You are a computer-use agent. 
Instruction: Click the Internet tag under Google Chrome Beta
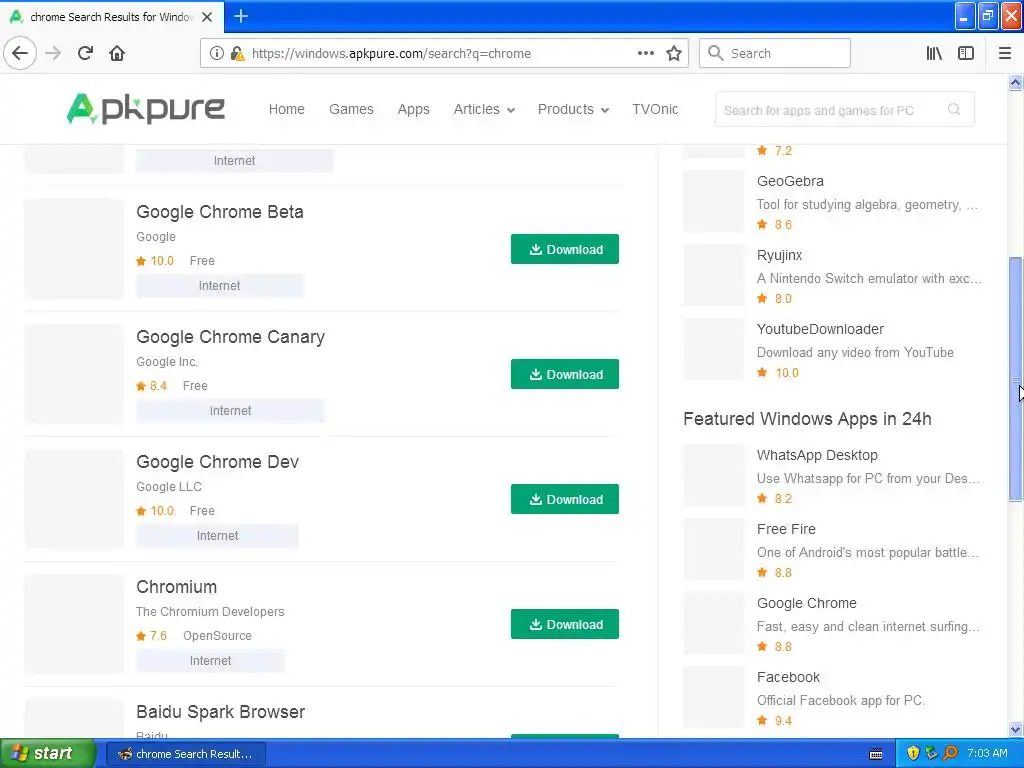219,285
